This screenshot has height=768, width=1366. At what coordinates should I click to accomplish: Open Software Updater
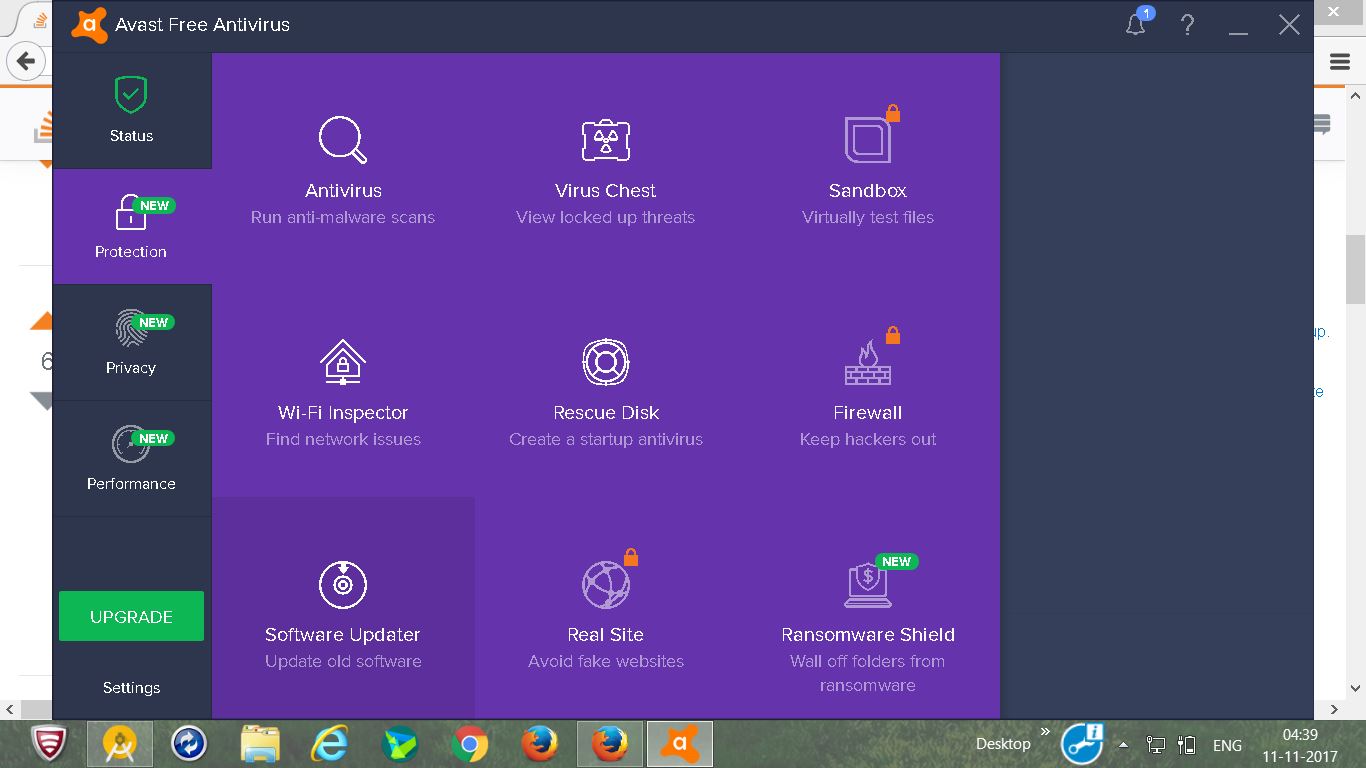click(x=343, y=608)
